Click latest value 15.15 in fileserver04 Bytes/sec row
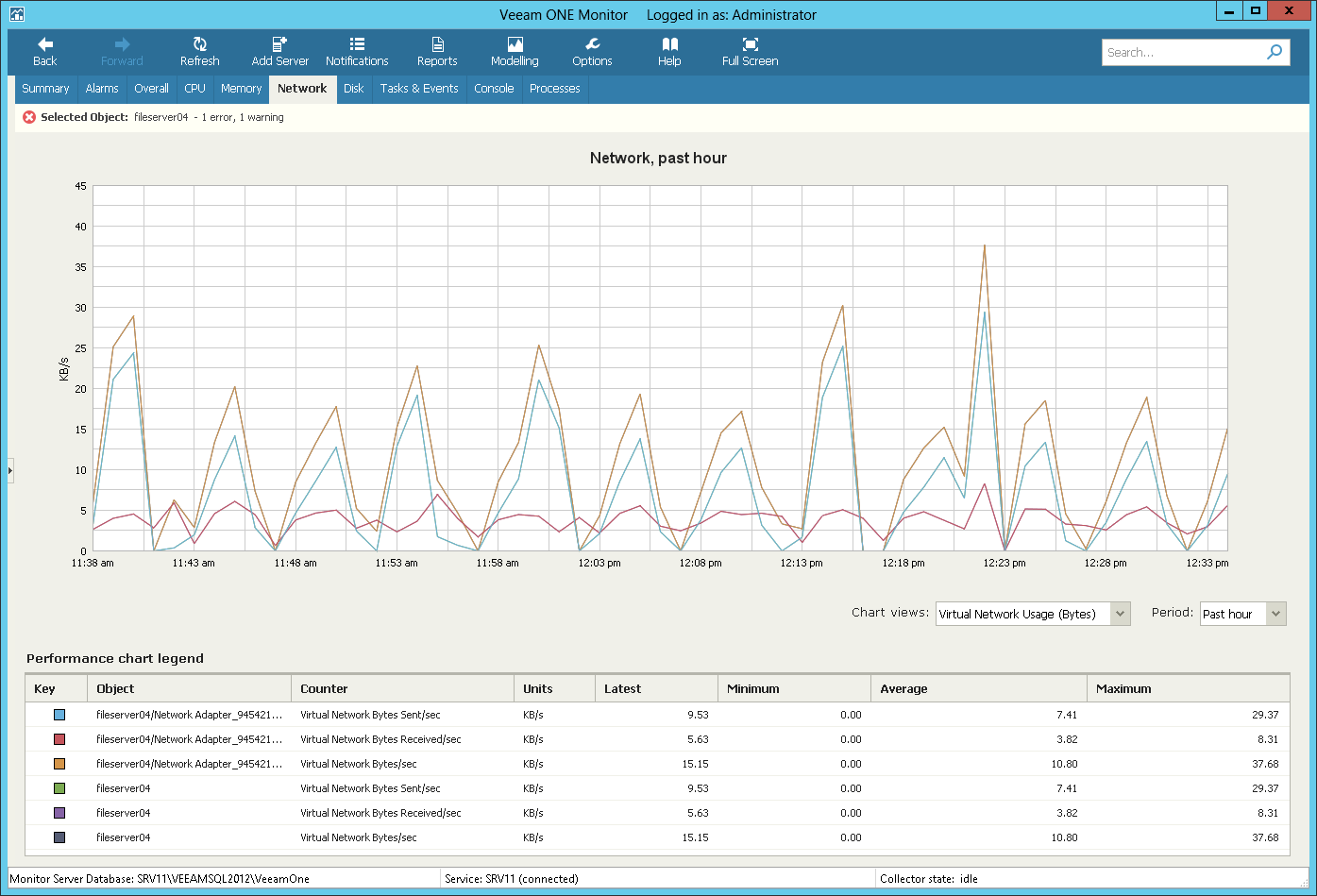 click(x=695, y=837)
